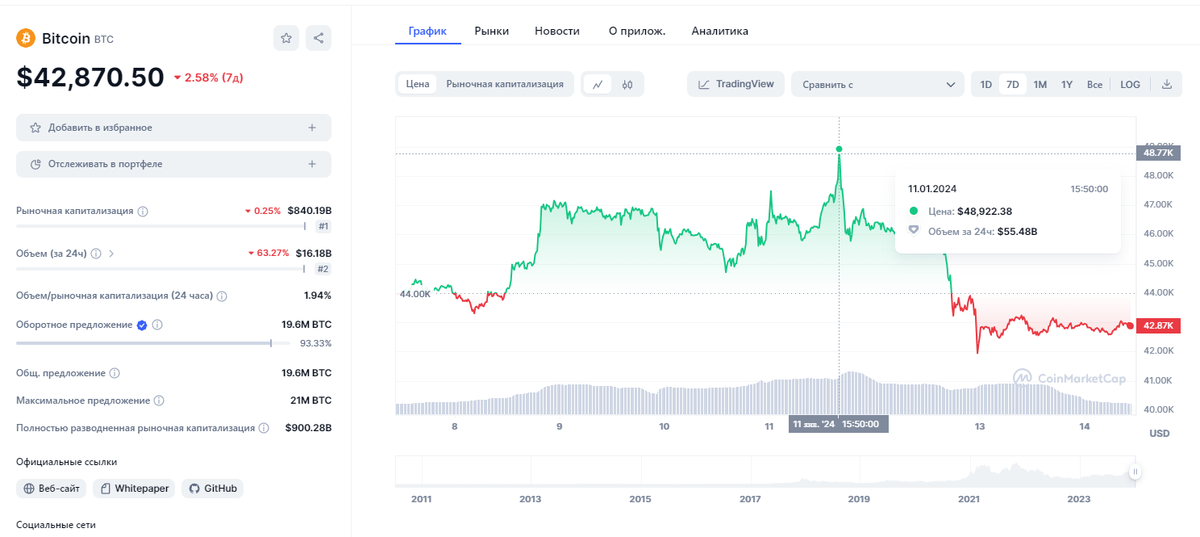Expand the Объем (за 24ч) chevron

(111, 254)
